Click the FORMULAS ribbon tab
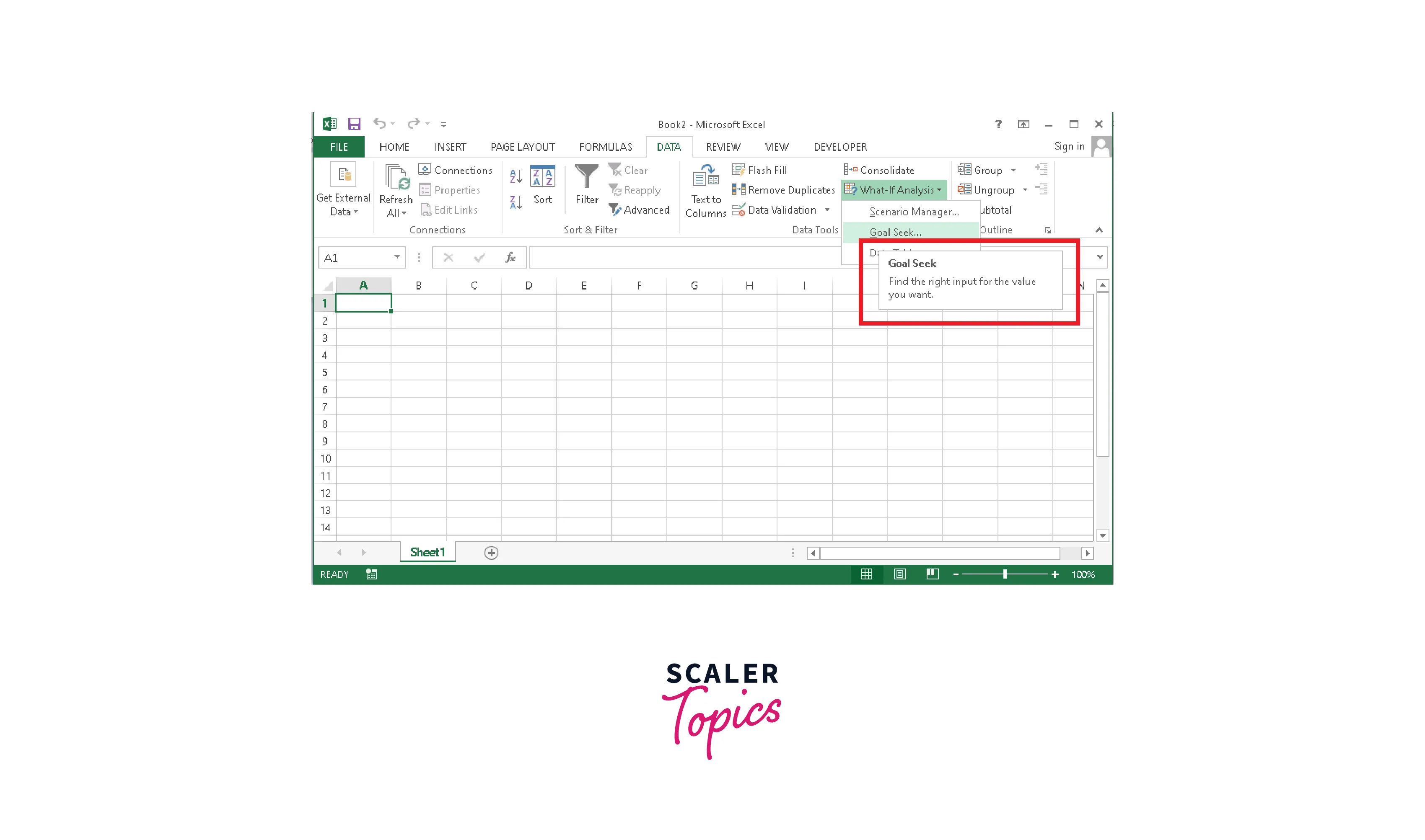The height and width of the screenshot is (840, 1425). [605, 147]
